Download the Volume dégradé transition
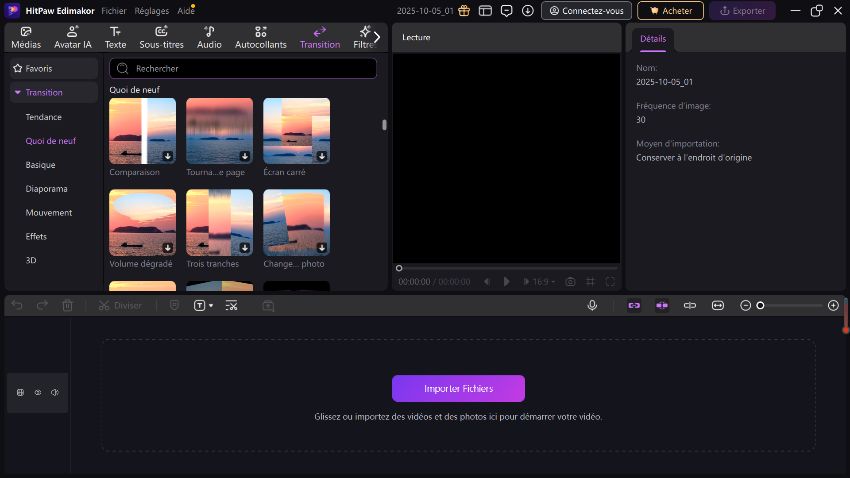Viewport: 850px width, 478px height. click(x=168, y=248)
